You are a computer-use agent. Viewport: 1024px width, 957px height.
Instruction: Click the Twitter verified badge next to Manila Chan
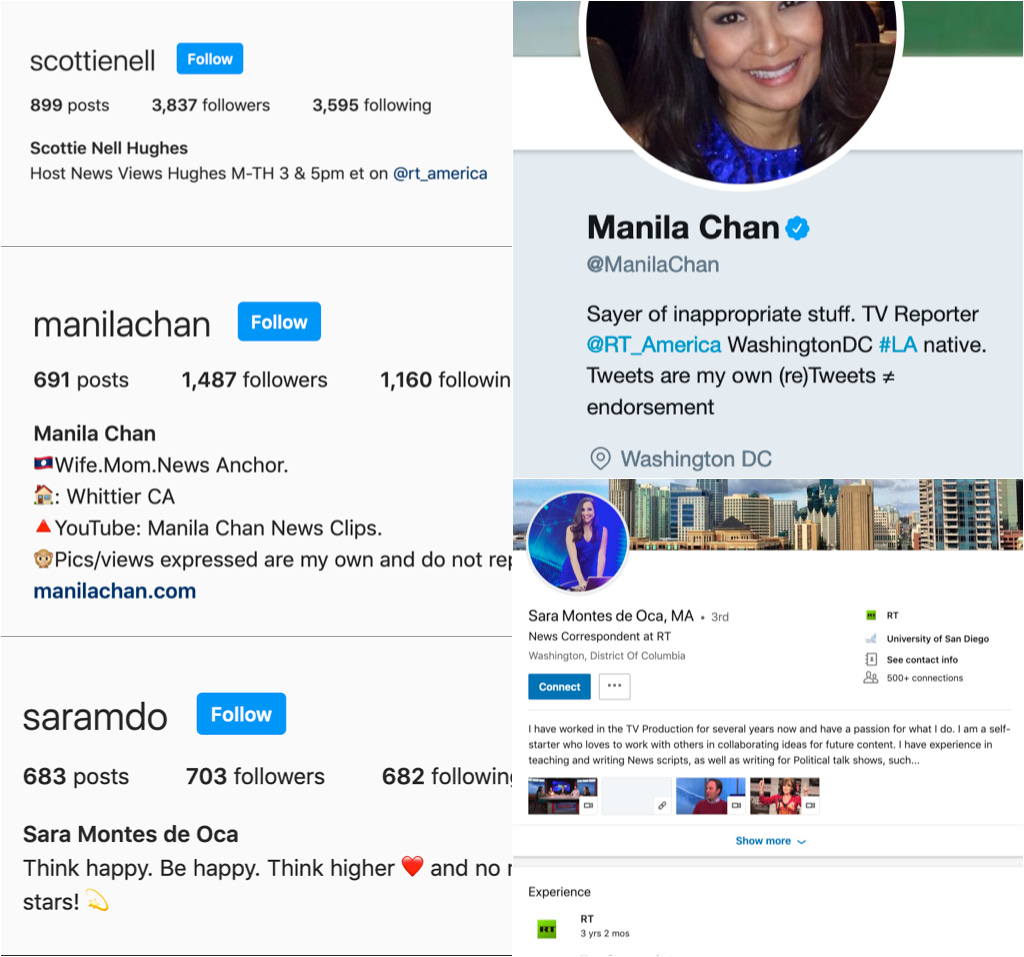pyautogui.click(x=797, y=228)
